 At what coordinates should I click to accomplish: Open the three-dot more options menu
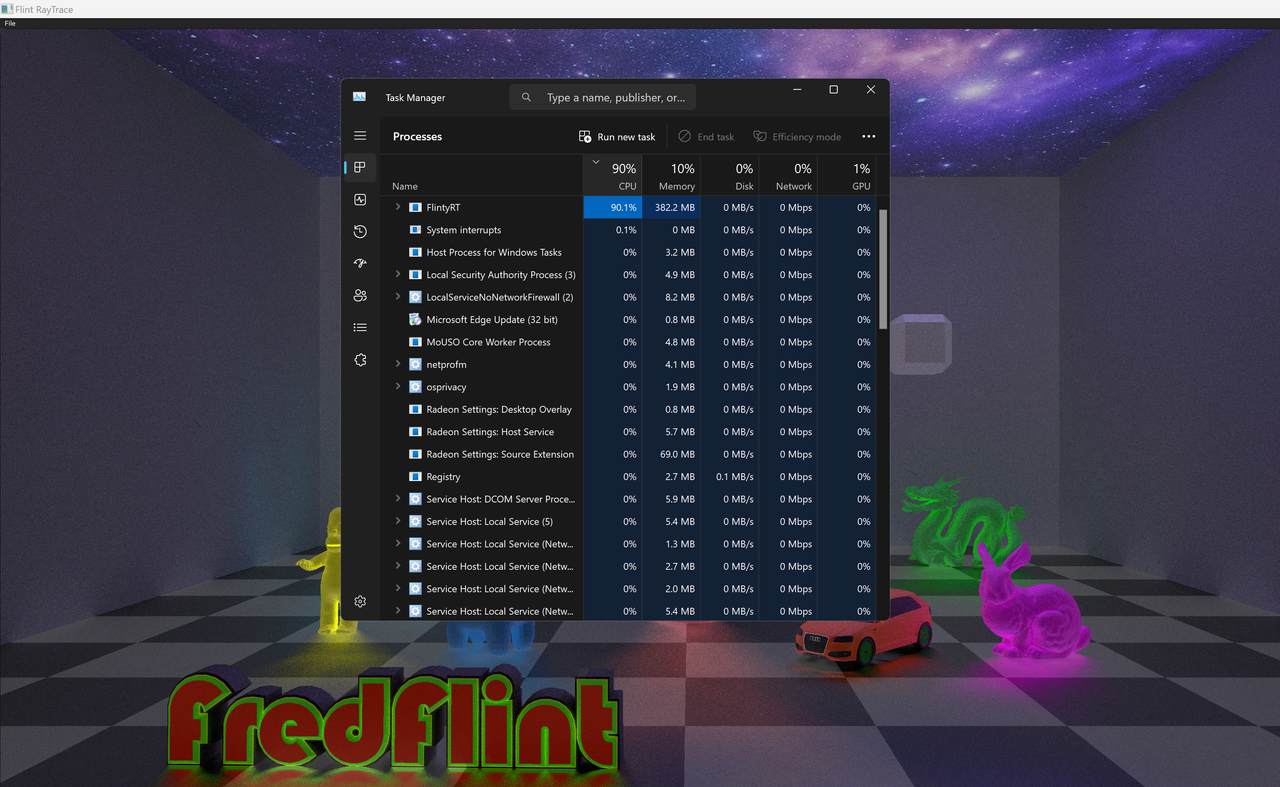pyautogui.click(x=868, y=137)
